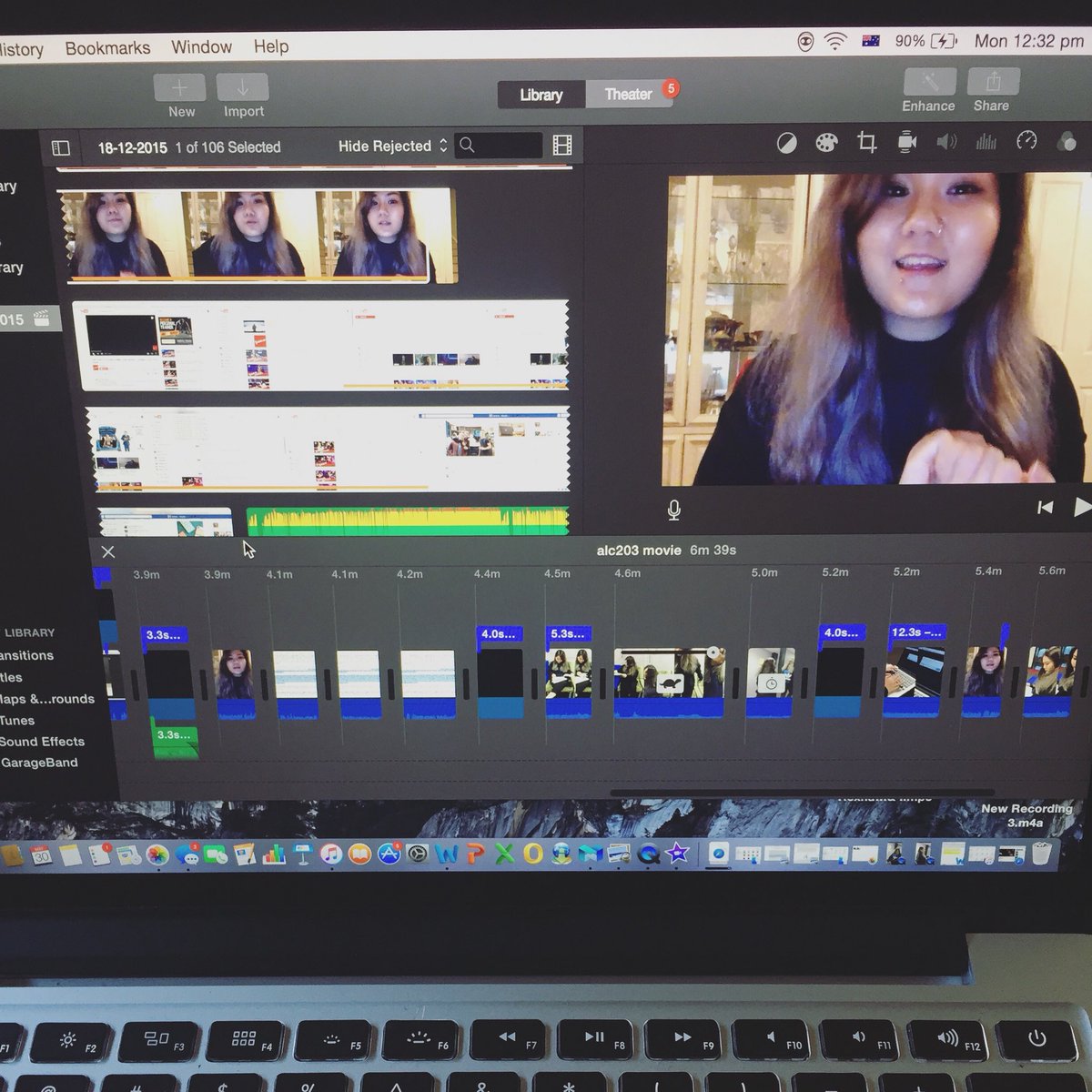
Task: Play the video in the viewer
Action: click(x=1082, y=507)
